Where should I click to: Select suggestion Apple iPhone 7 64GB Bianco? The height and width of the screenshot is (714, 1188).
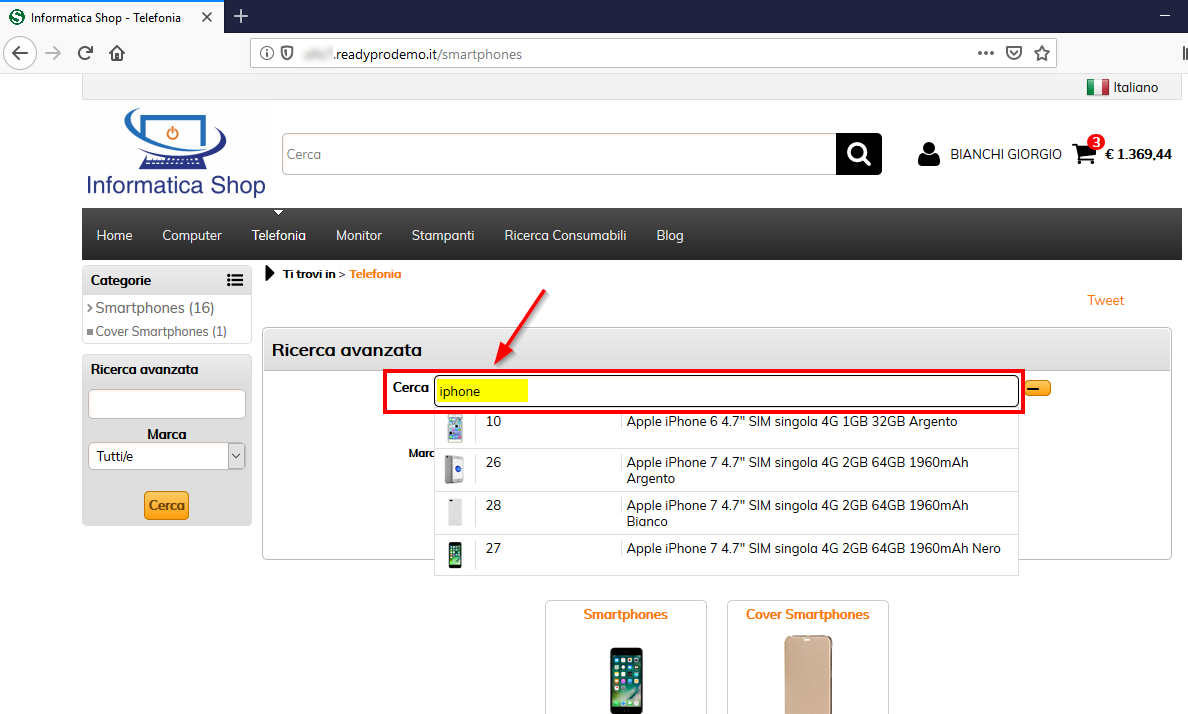pos(797,513)
